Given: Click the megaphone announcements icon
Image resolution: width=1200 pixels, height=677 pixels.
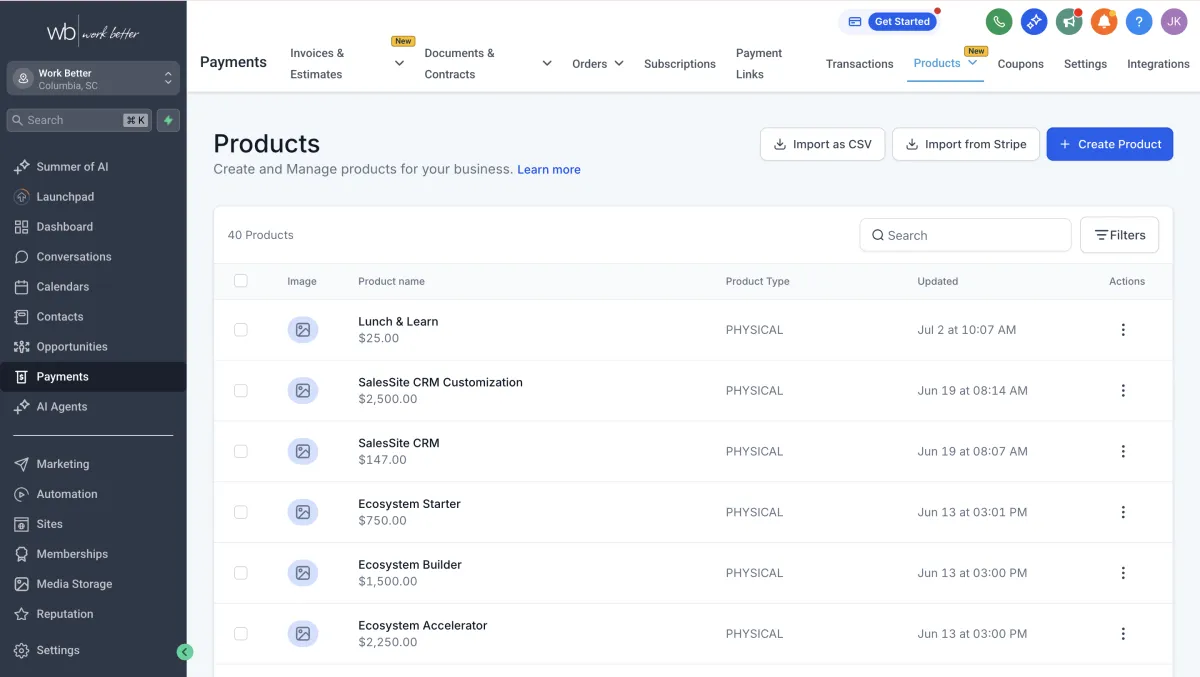Looking at the screenshot, I should click(x=1069, y=21).
